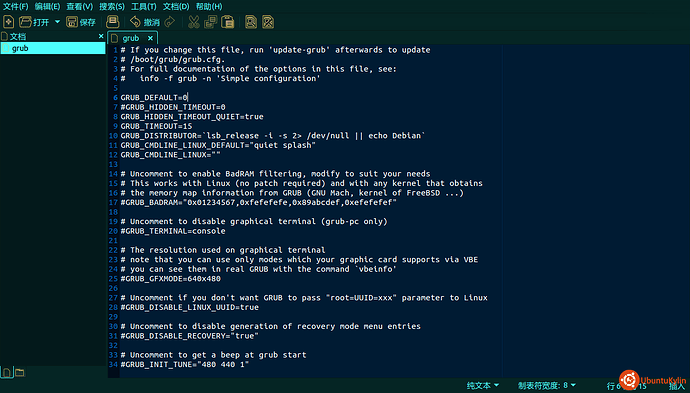Click the #GRUB_BADRAM line

point(259,202)
